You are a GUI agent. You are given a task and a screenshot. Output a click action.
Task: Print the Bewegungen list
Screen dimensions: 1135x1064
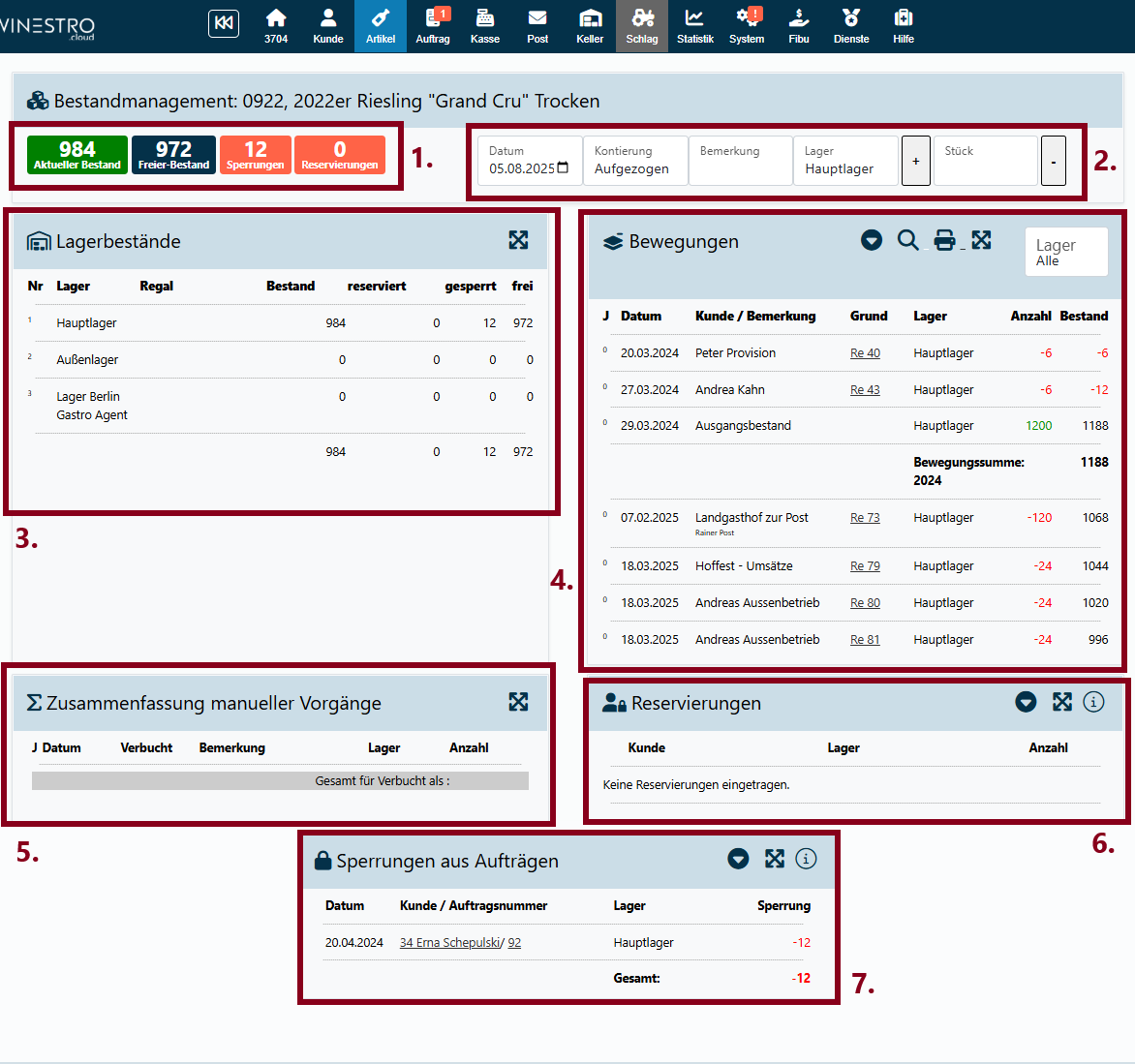coord(944,240)
